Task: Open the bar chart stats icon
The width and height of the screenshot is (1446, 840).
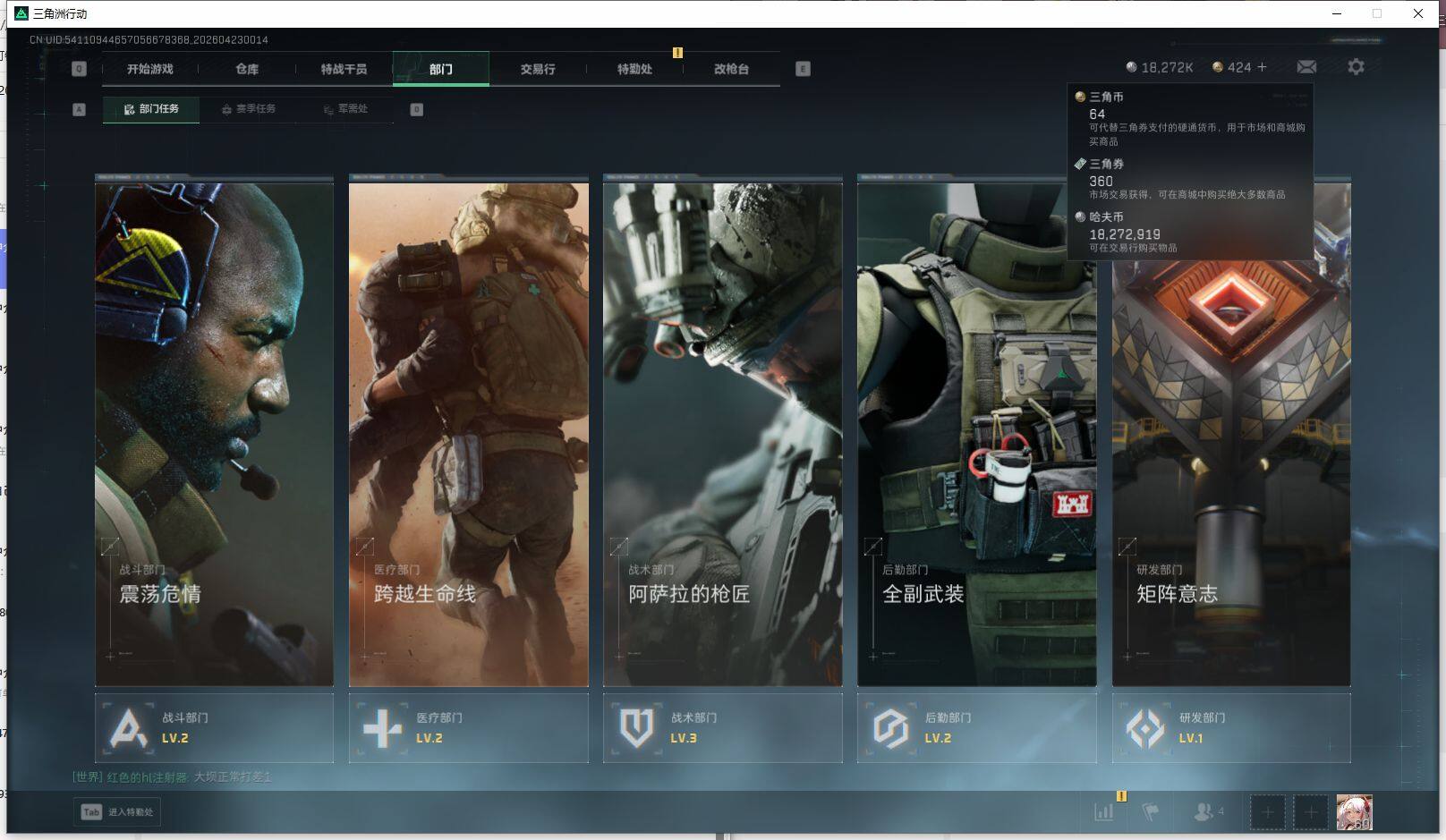Action: click(x=1104, y=812)
